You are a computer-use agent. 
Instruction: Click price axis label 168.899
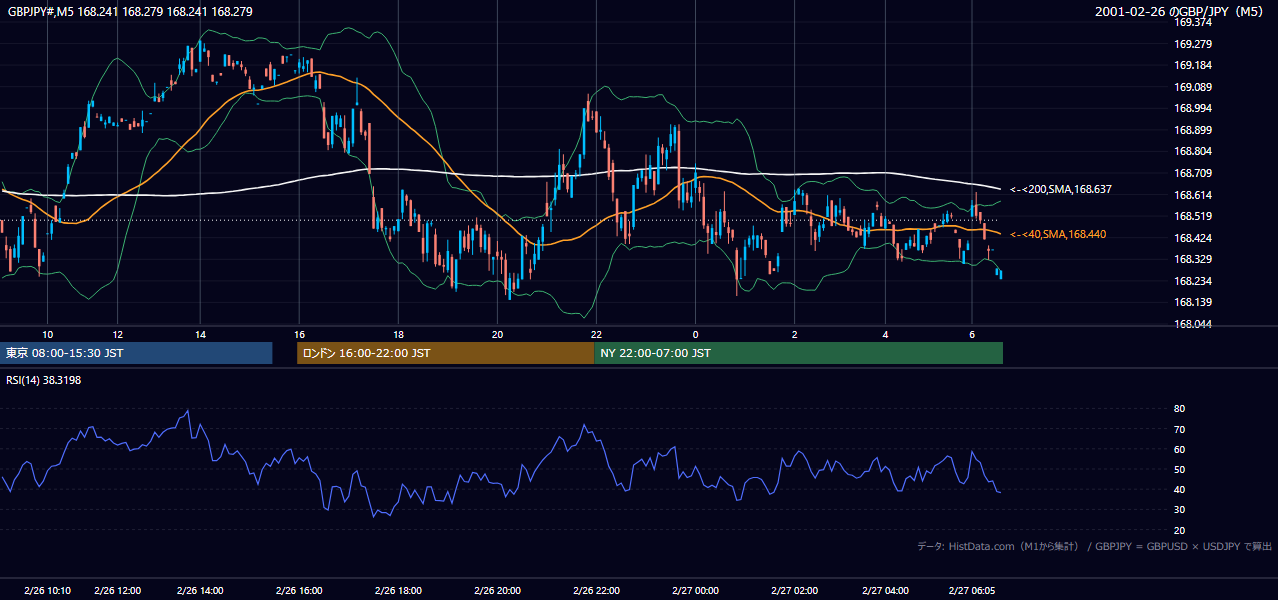point(1192,130)
